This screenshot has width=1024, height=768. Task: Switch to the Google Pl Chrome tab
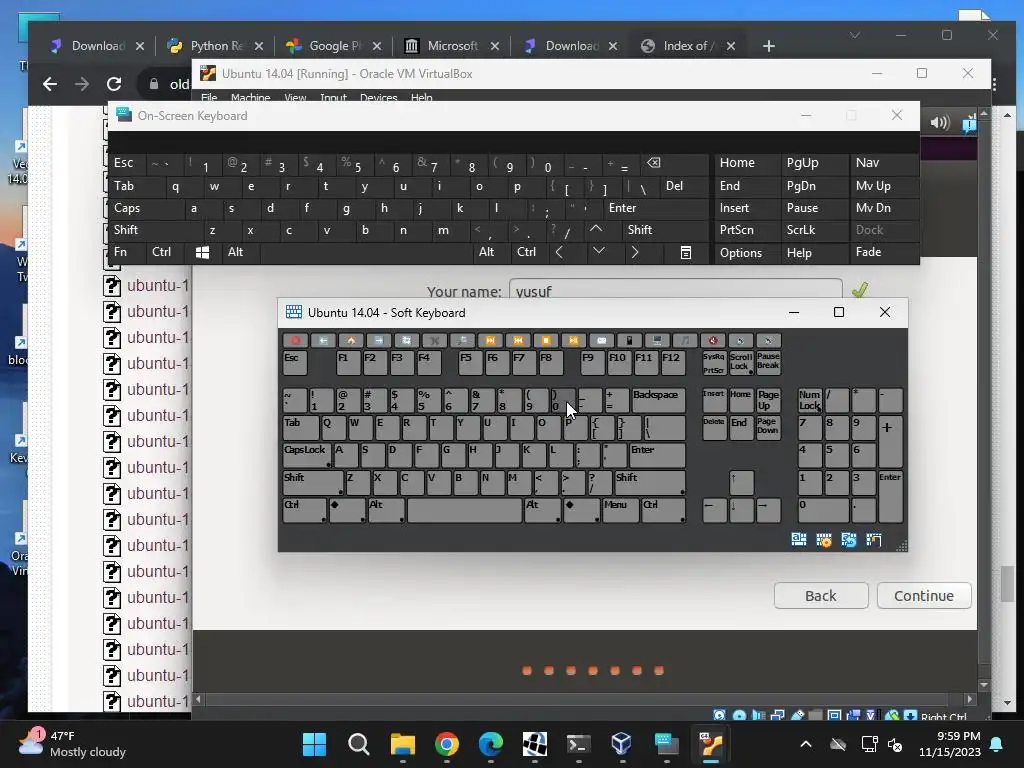pyautogui.click(x=334, y=46)
